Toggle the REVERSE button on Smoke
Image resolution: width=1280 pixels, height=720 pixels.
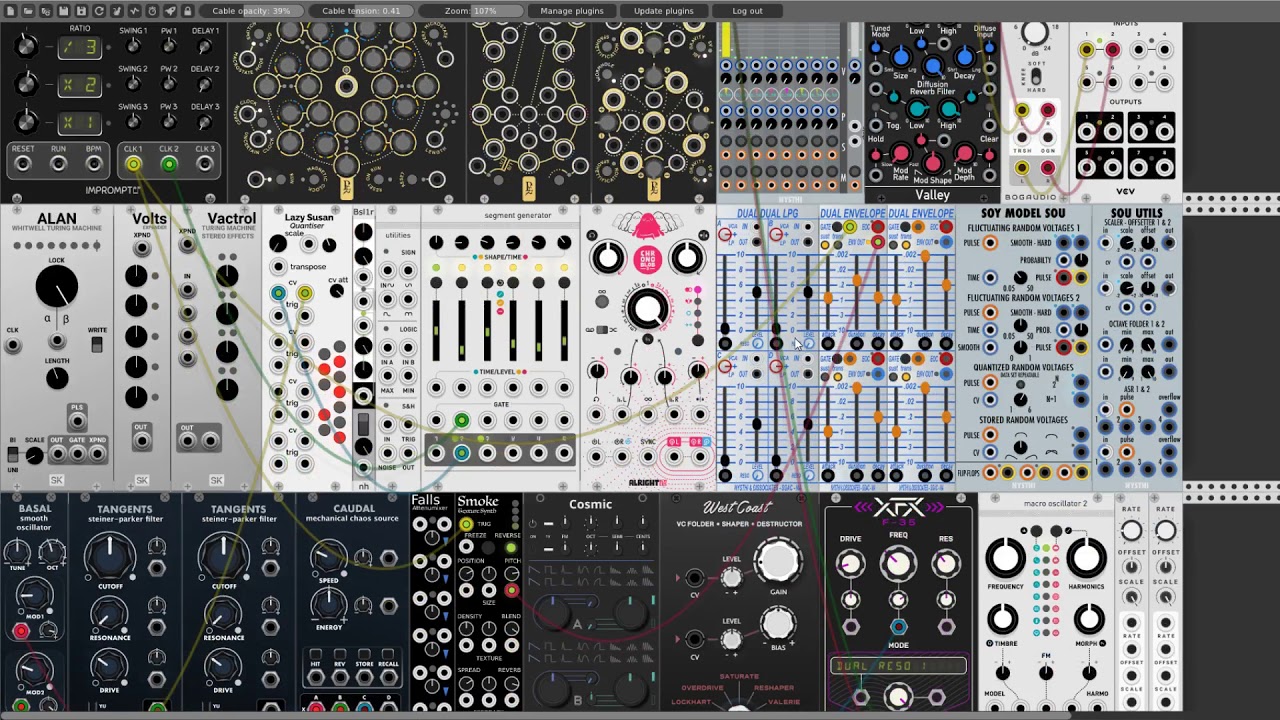(511, 547)
